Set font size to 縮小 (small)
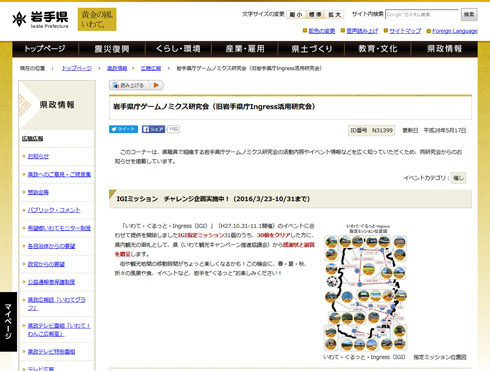The image size is (490, 371). pyautogui.click(x=296, y=14)
